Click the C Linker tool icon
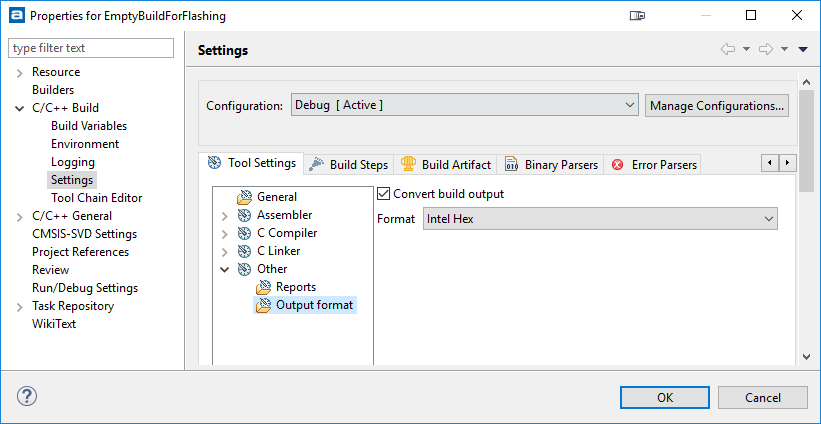 (244, 251)
